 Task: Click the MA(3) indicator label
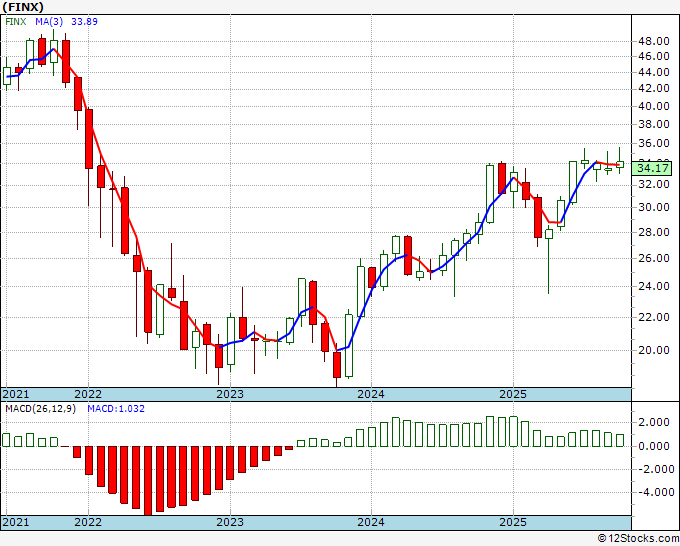point(49,22)
